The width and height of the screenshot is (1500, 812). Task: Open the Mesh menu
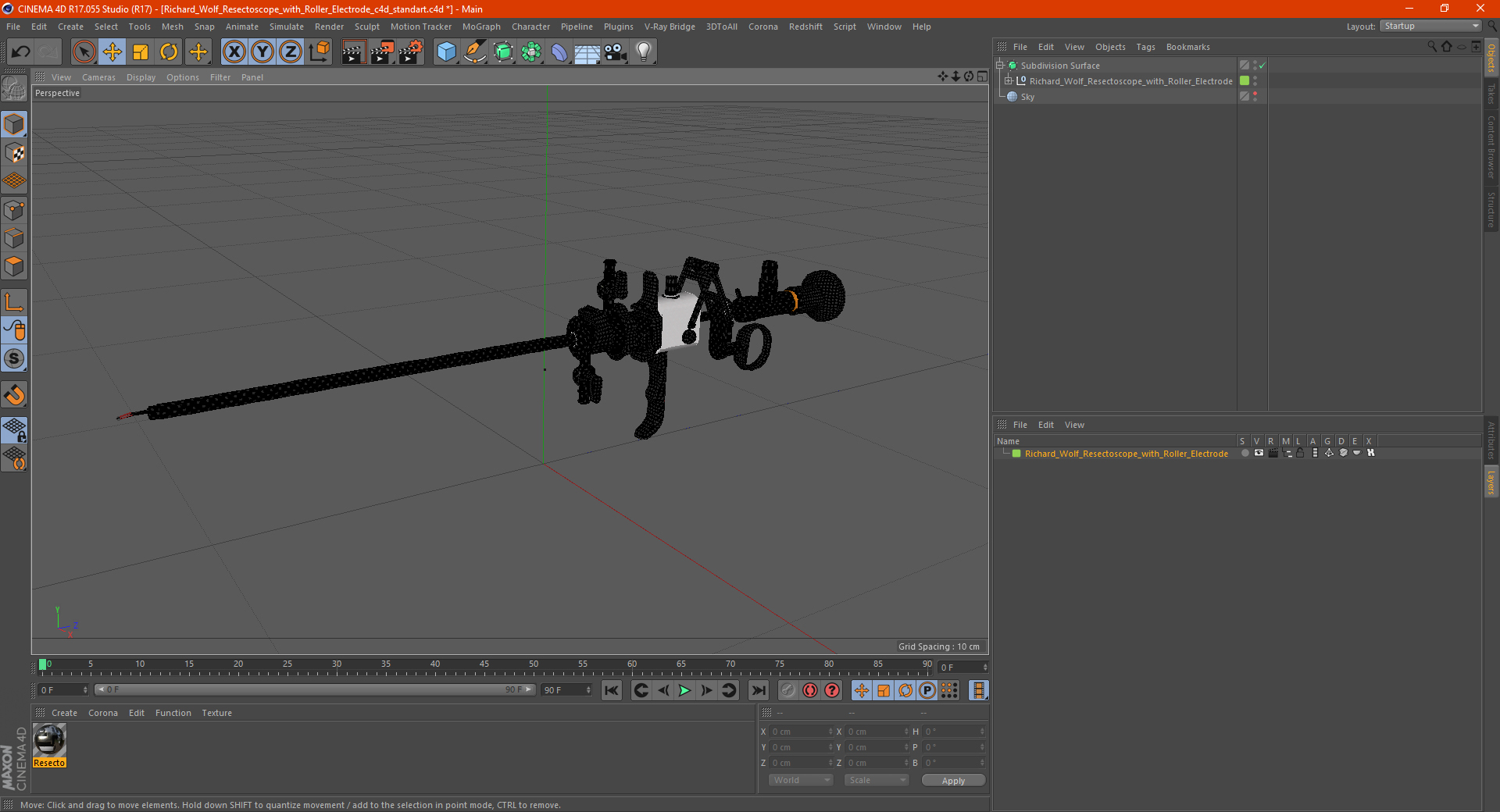[172, 27]
